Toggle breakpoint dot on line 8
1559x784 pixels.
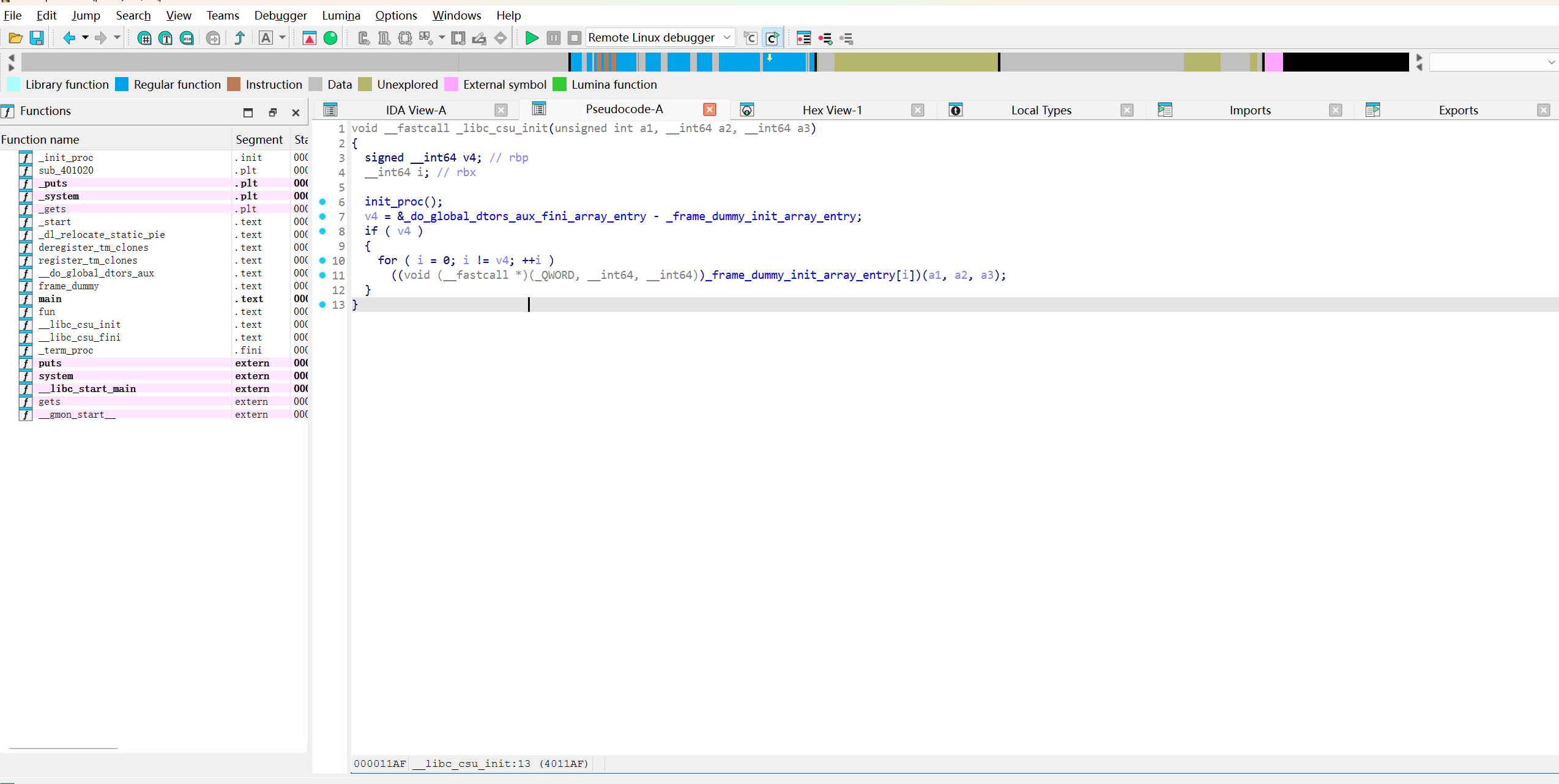[322, 231]
